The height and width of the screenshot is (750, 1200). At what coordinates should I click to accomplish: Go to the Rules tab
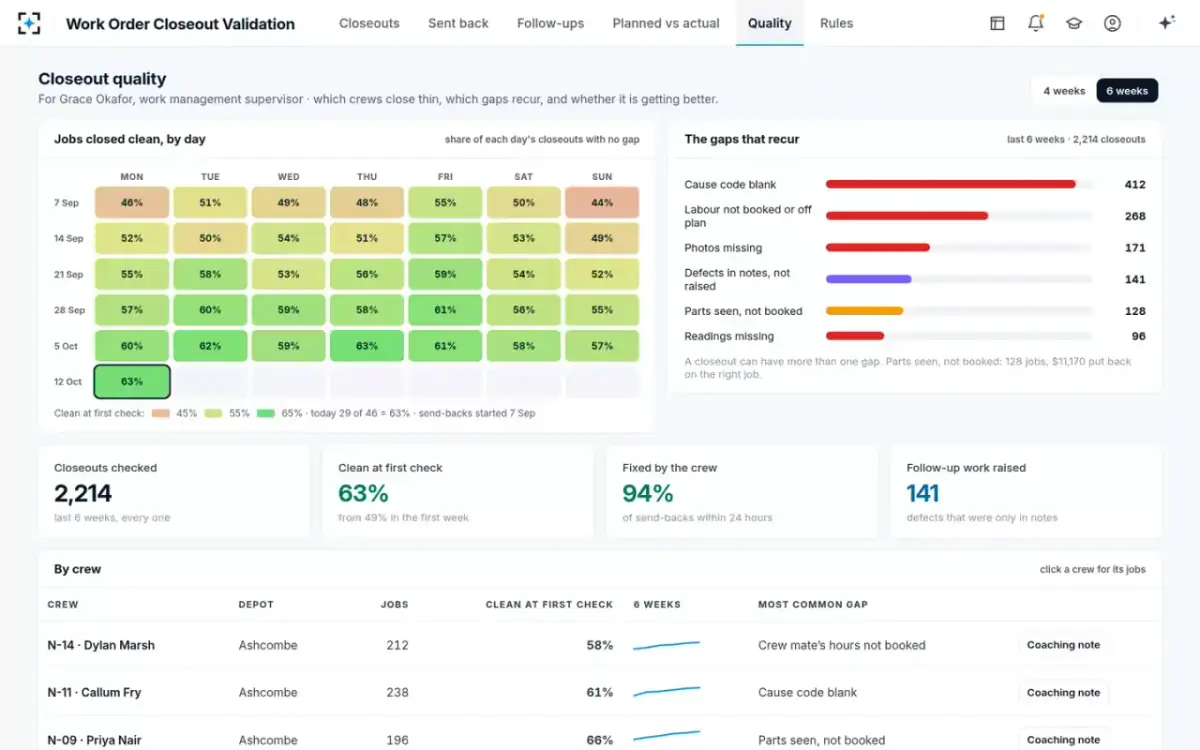click(x=836, y=23)
